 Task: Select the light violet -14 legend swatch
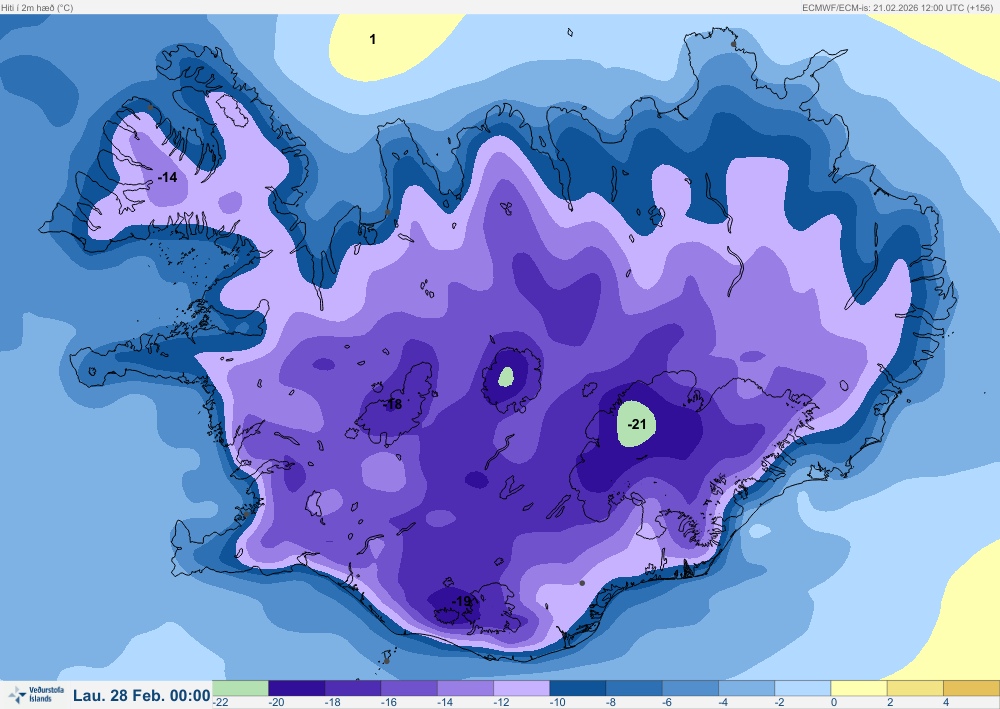[x=466, y=688]
